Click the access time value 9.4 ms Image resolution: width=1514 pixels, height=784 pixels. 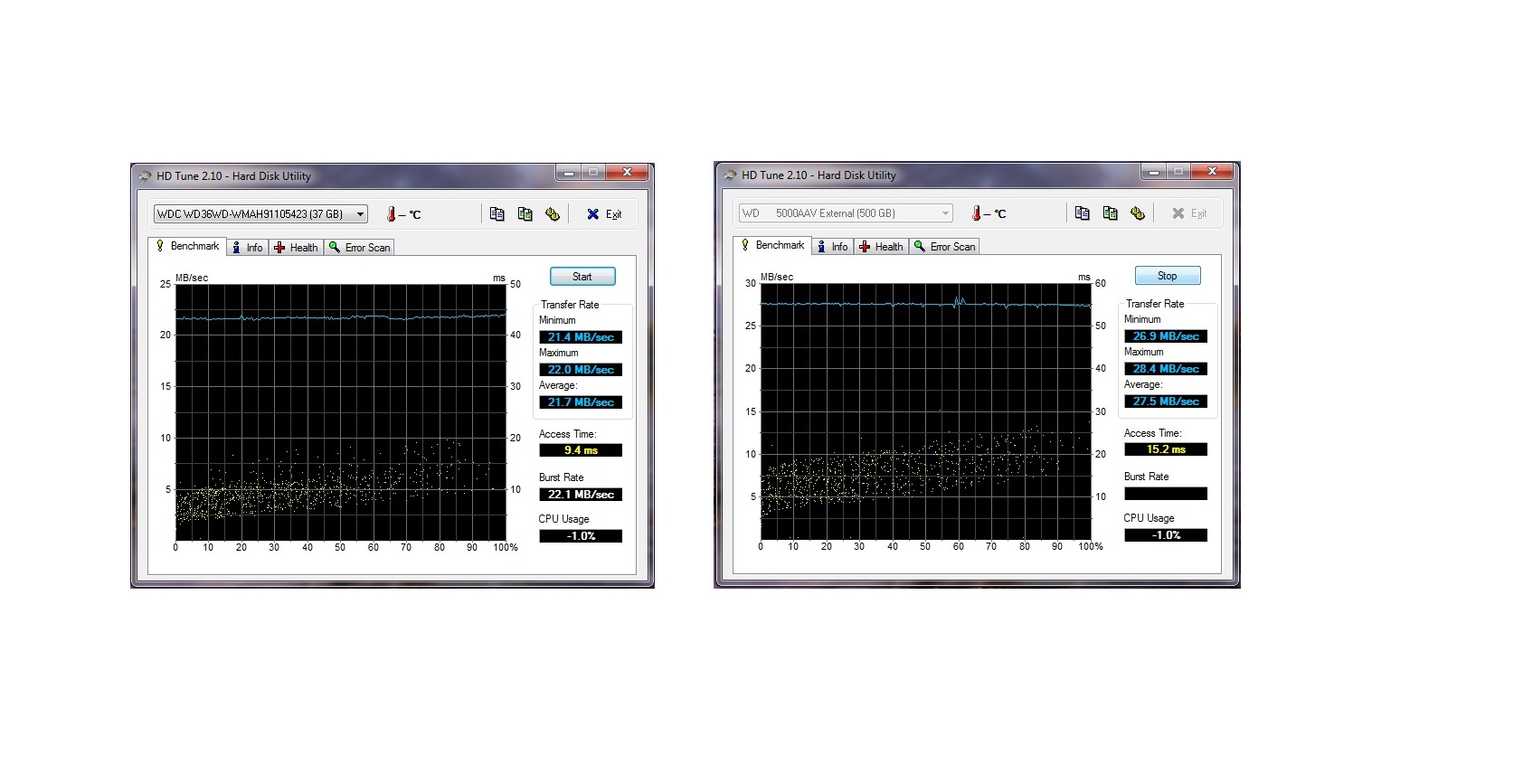[581, 450]
